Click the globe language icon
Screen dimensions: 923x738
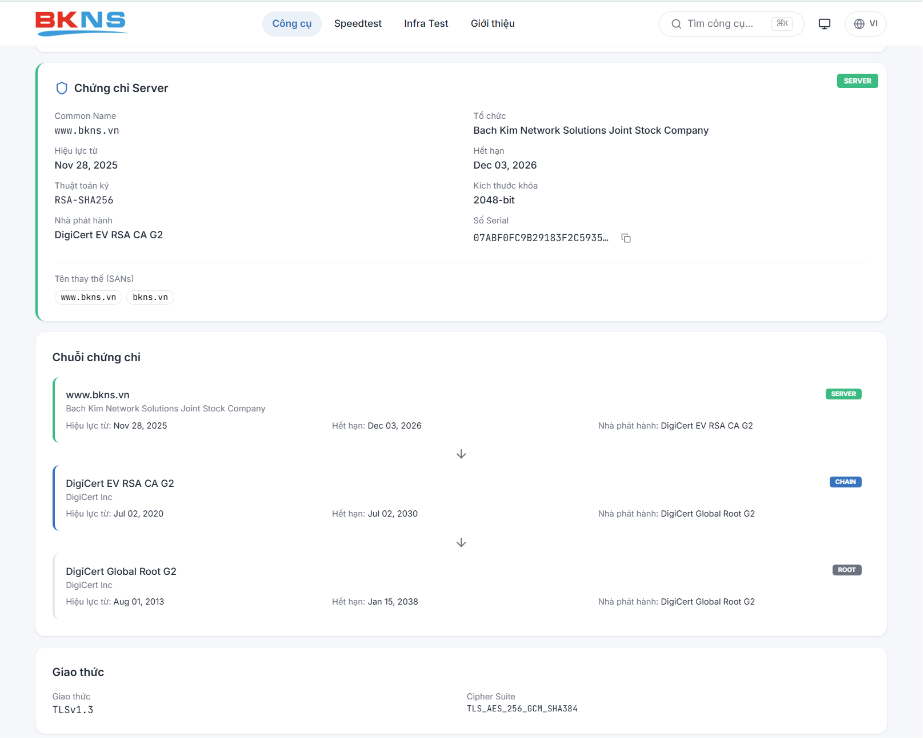coord(859,24)
